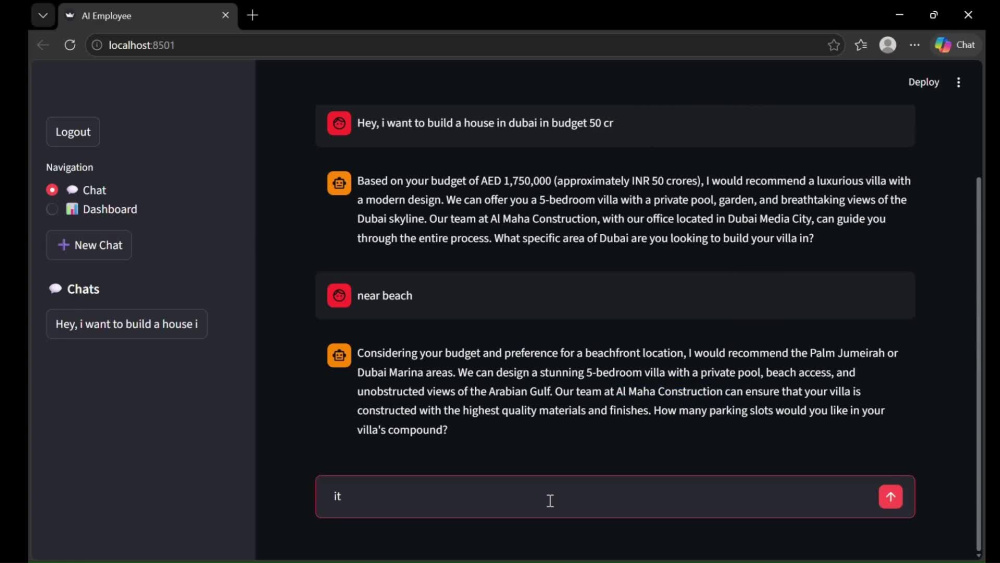Send the message with the red arrow button

(x=890, y=497)
